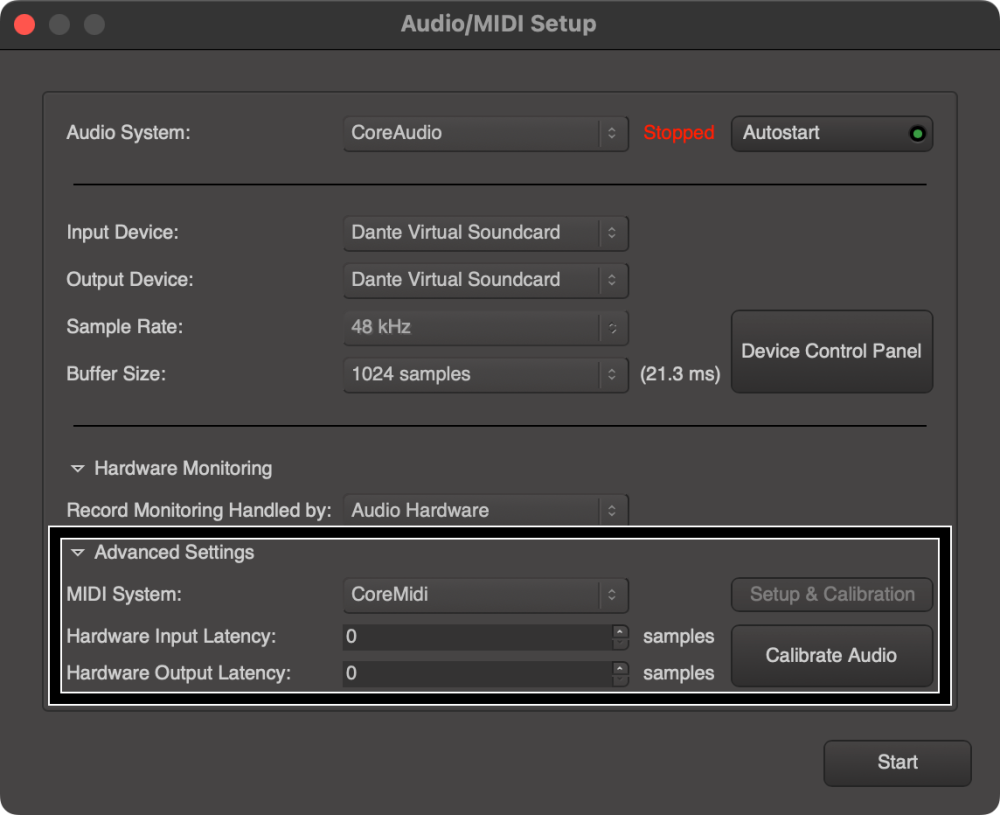Increment the Hardware Input Latency stepper
1000x815 pixels.
(621, 630)
